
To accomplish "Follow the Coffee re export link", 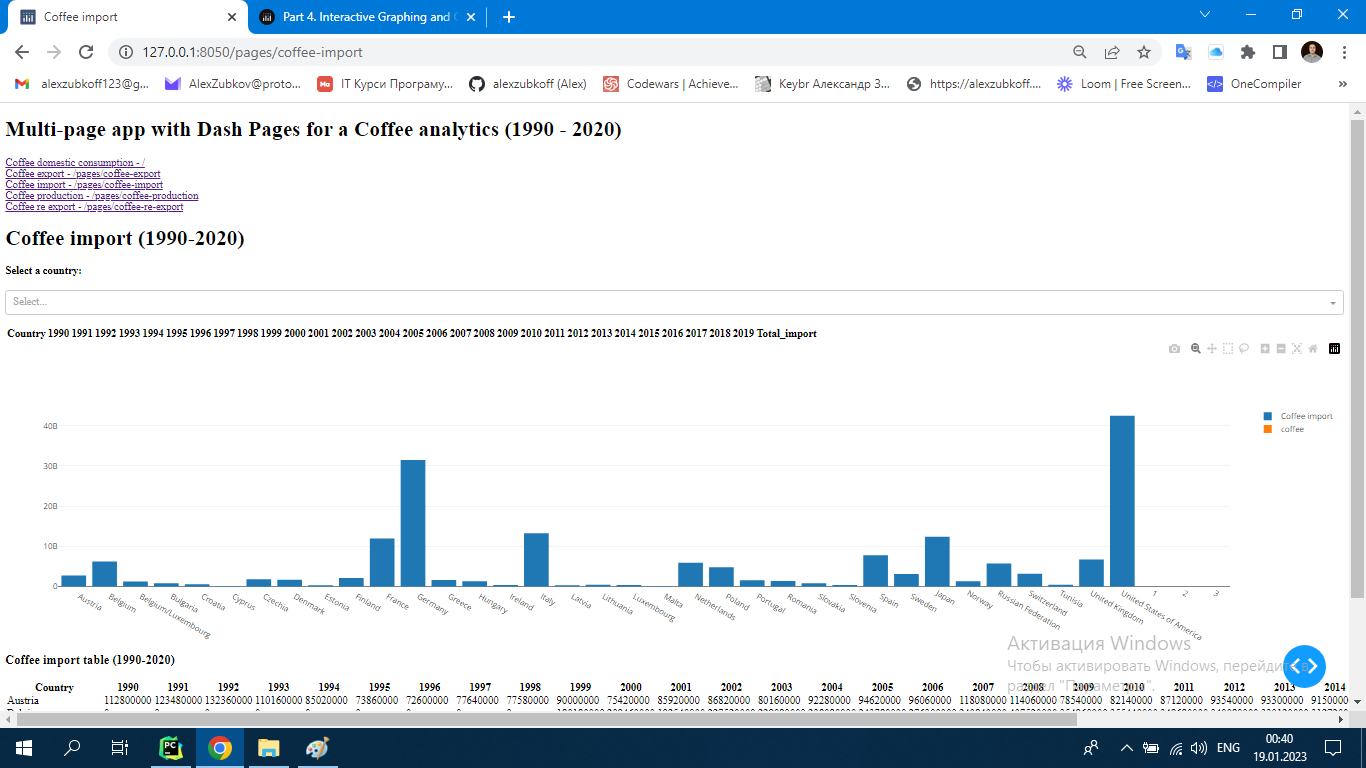I will pyautogui.click(x=93, y=206).
